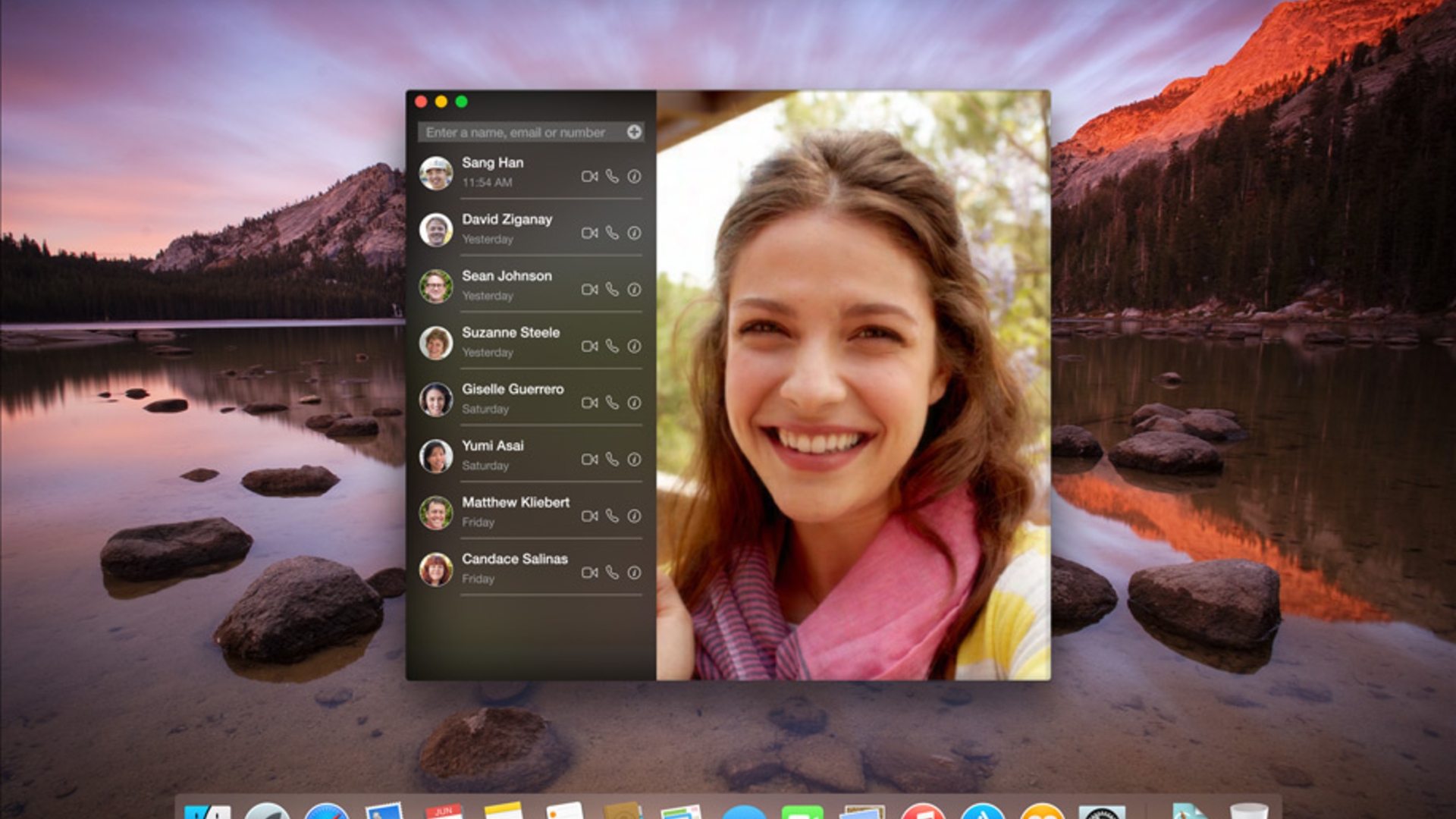Click the name 'Yumi Asai'
Image resolution: width=1456 pixels, height=819 pixels.
493,446
